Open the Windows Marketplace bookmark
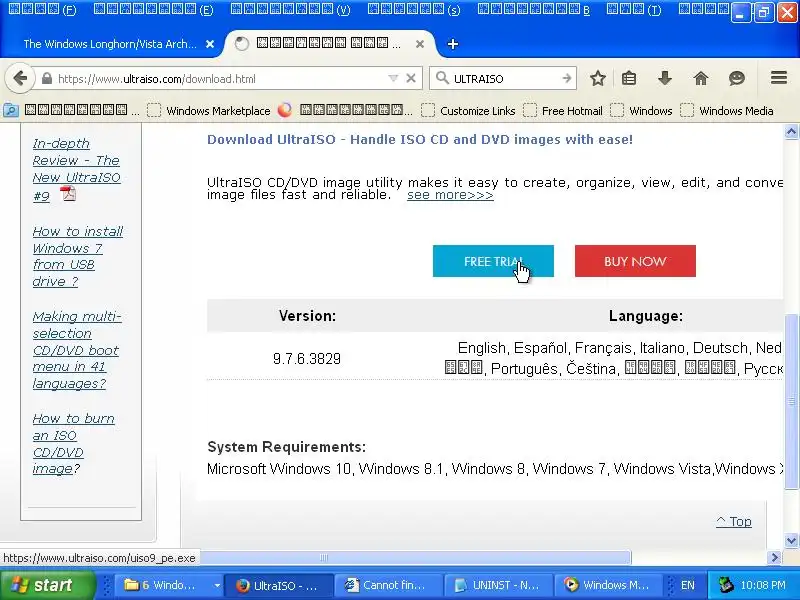The image size is (800, 600). pyautogui.click(x=209, y=111)
